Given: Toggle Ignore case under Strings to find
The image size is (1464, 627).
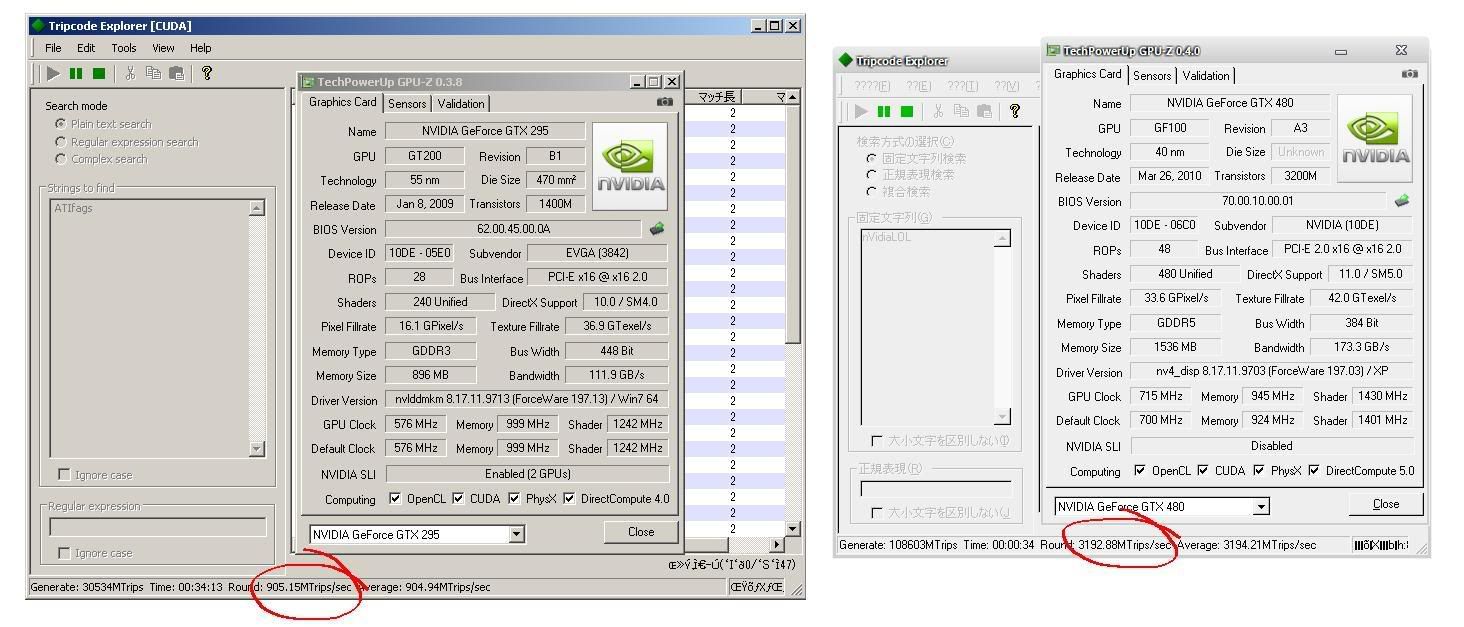Looking at the screenshot, I should tap(65, 475).
